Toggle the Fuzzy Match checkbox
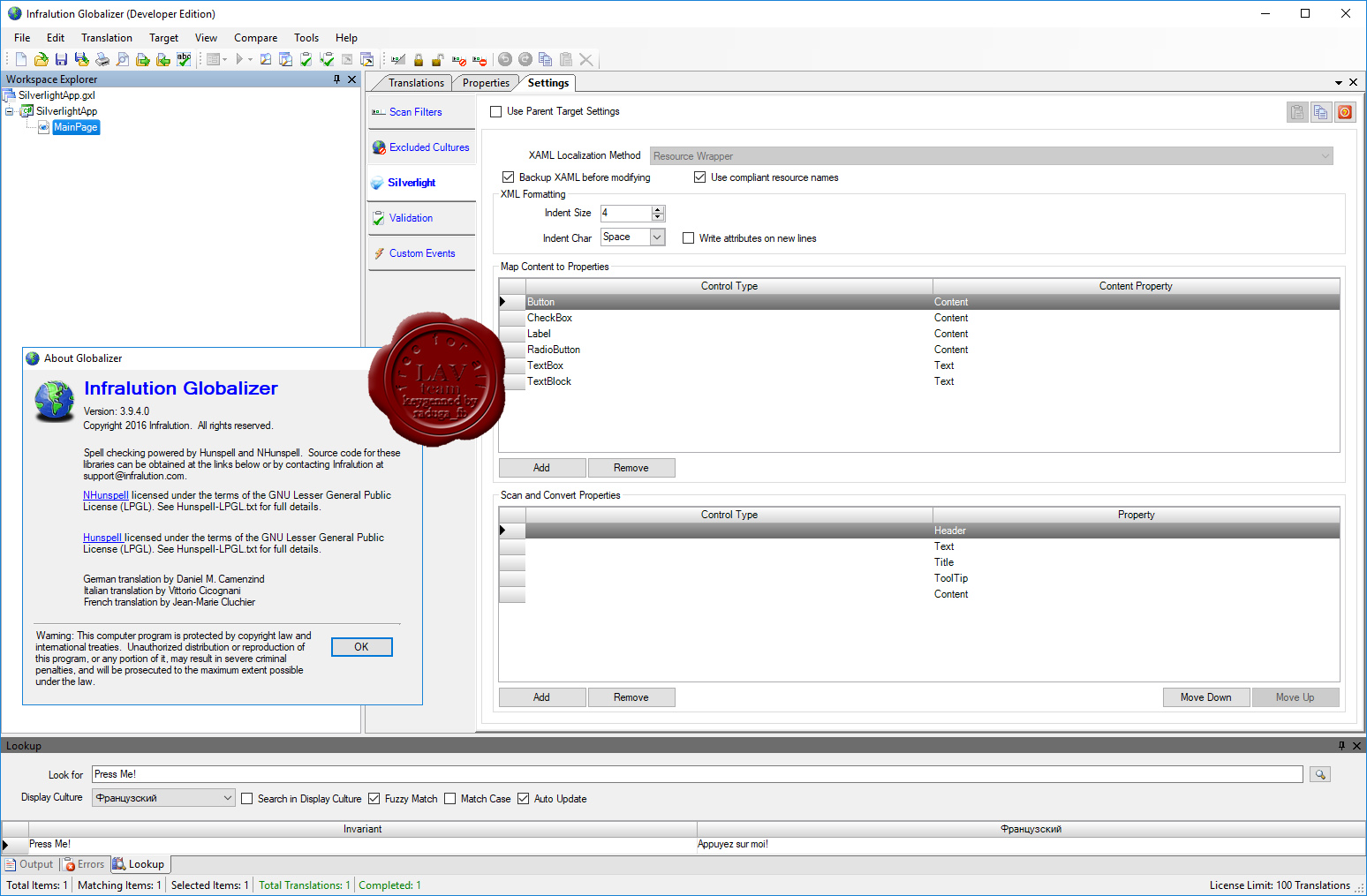This screenshot has width=1367, height=896. tap(374, 799)
